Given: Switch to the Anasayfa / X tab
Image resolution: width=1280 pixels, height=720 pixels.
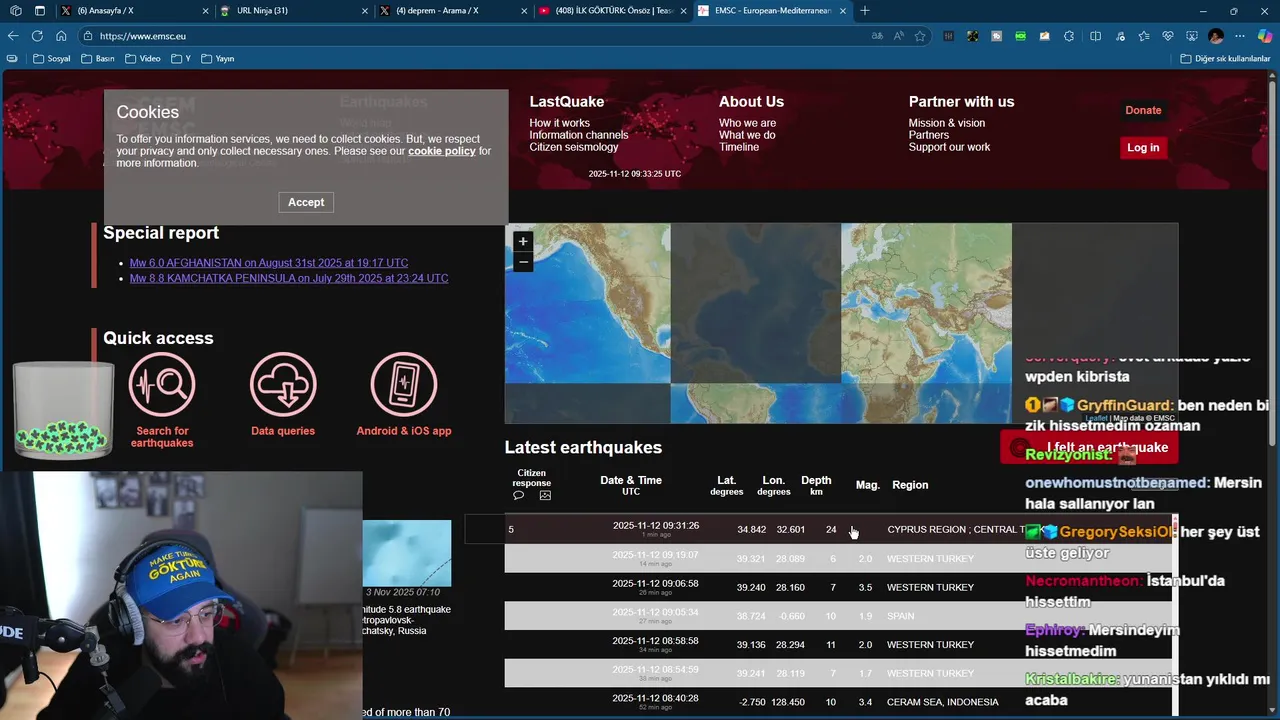Looking at the screenshot, I should [x=133, y=11].
